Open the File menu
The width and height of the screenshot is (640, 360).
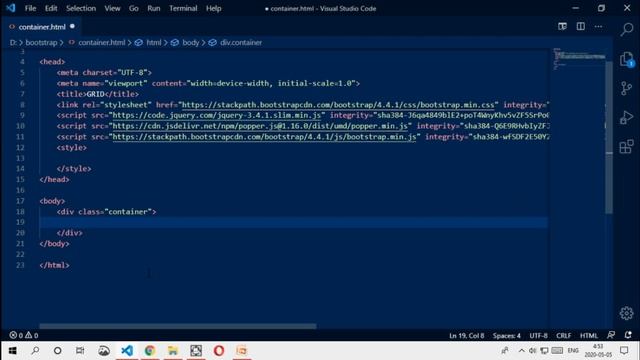[x=30, y=8]
